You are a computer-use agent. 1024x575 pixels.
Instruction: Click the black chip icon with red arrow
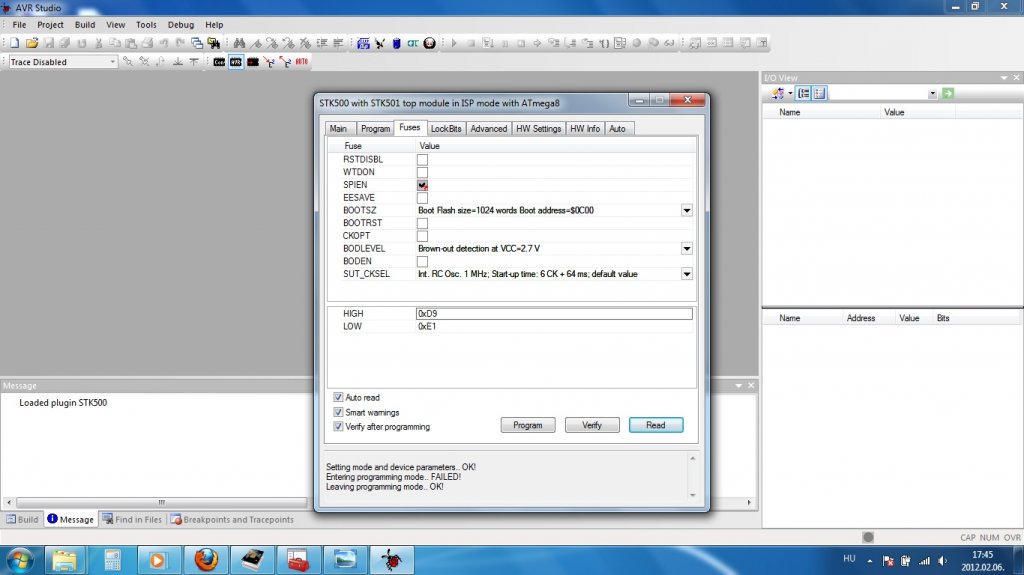253,62
